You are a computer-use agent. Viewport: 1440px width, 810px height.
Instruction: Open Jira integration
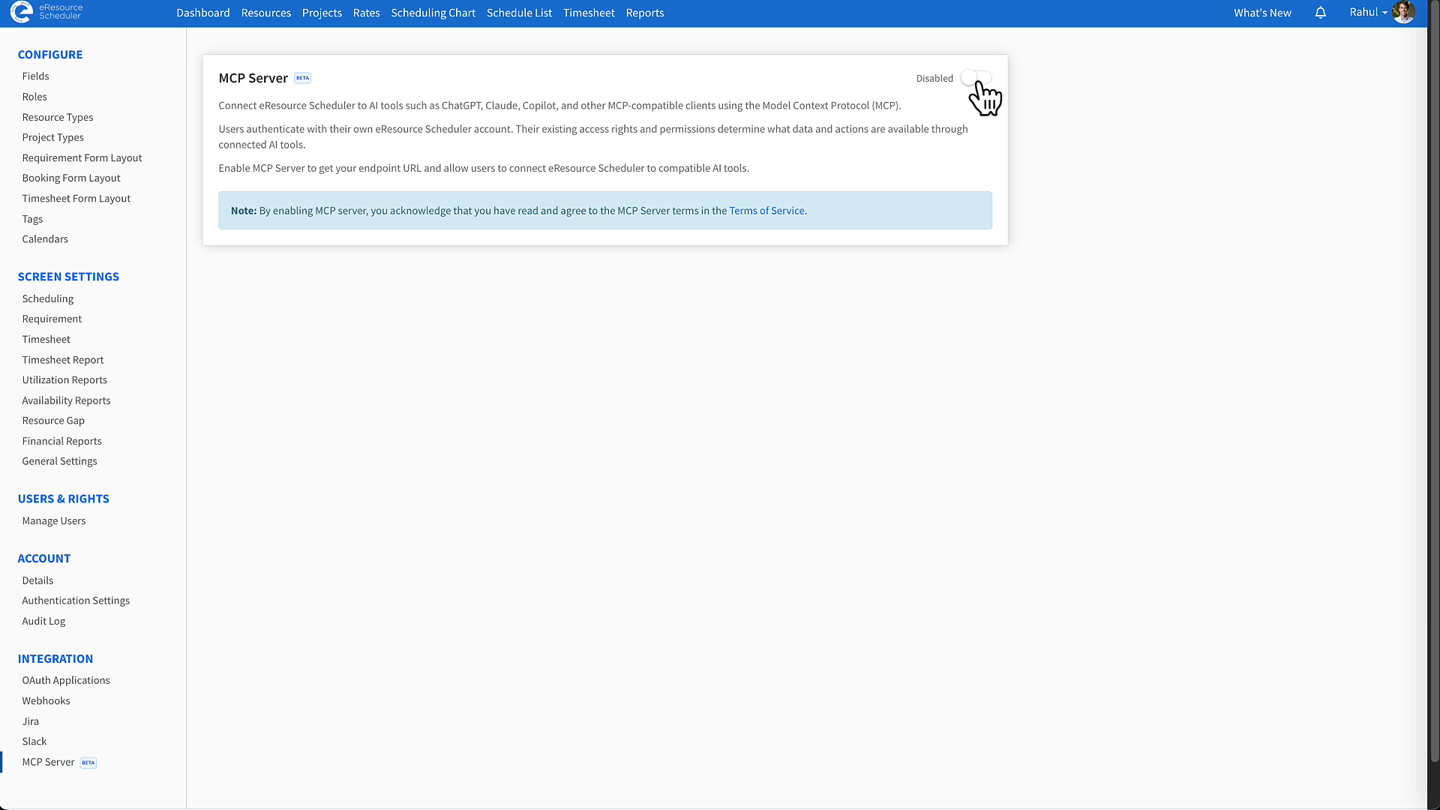tap(30, 721)
